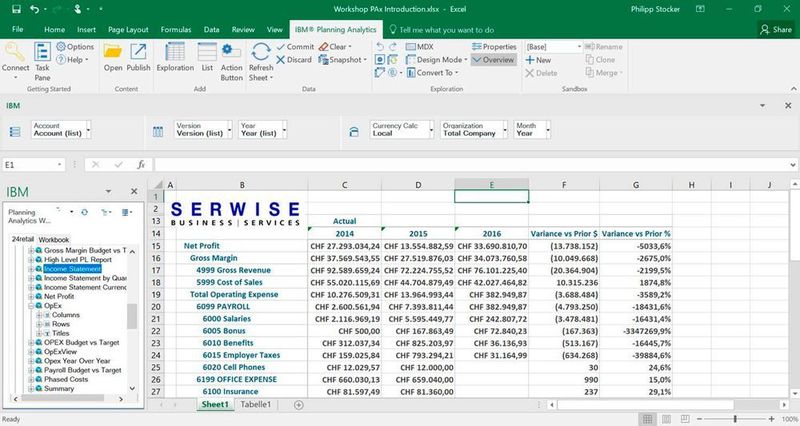The height and width of the screenshot is (426, 800).
Task: Open the Month Year selector
Action: (532, 130)
